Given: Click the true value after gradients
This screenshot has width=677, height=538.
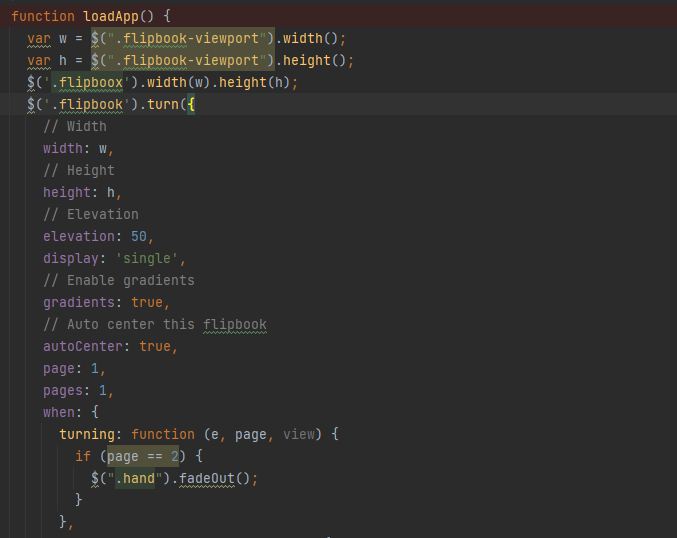Looking at the screenshot, I should (x=146, y=302).
